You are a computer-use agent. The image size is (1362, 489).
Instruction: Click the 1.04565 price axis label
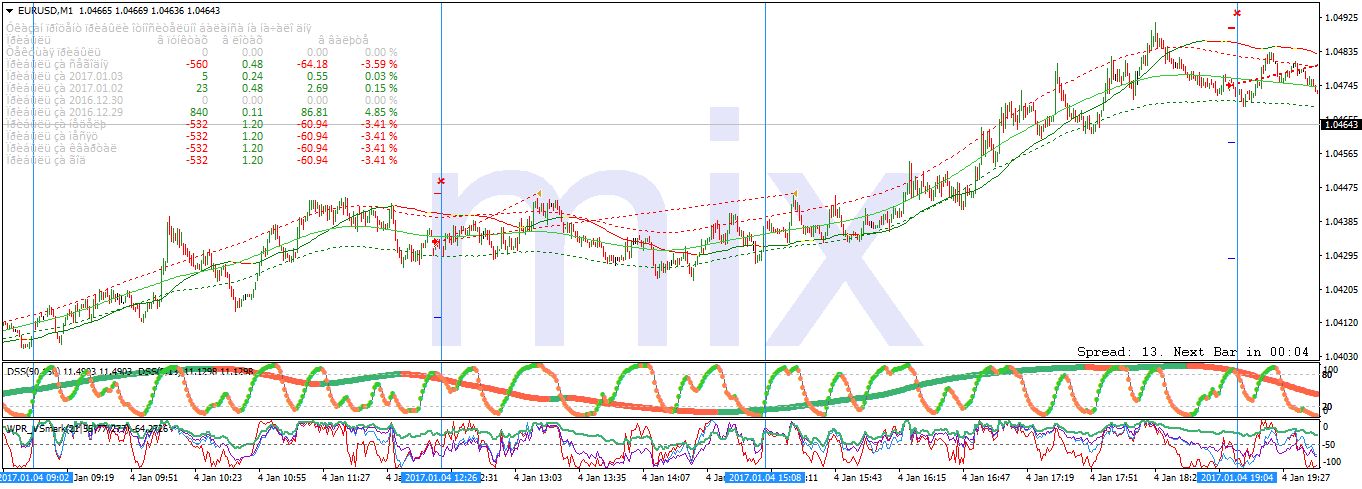pos(1340,153)
